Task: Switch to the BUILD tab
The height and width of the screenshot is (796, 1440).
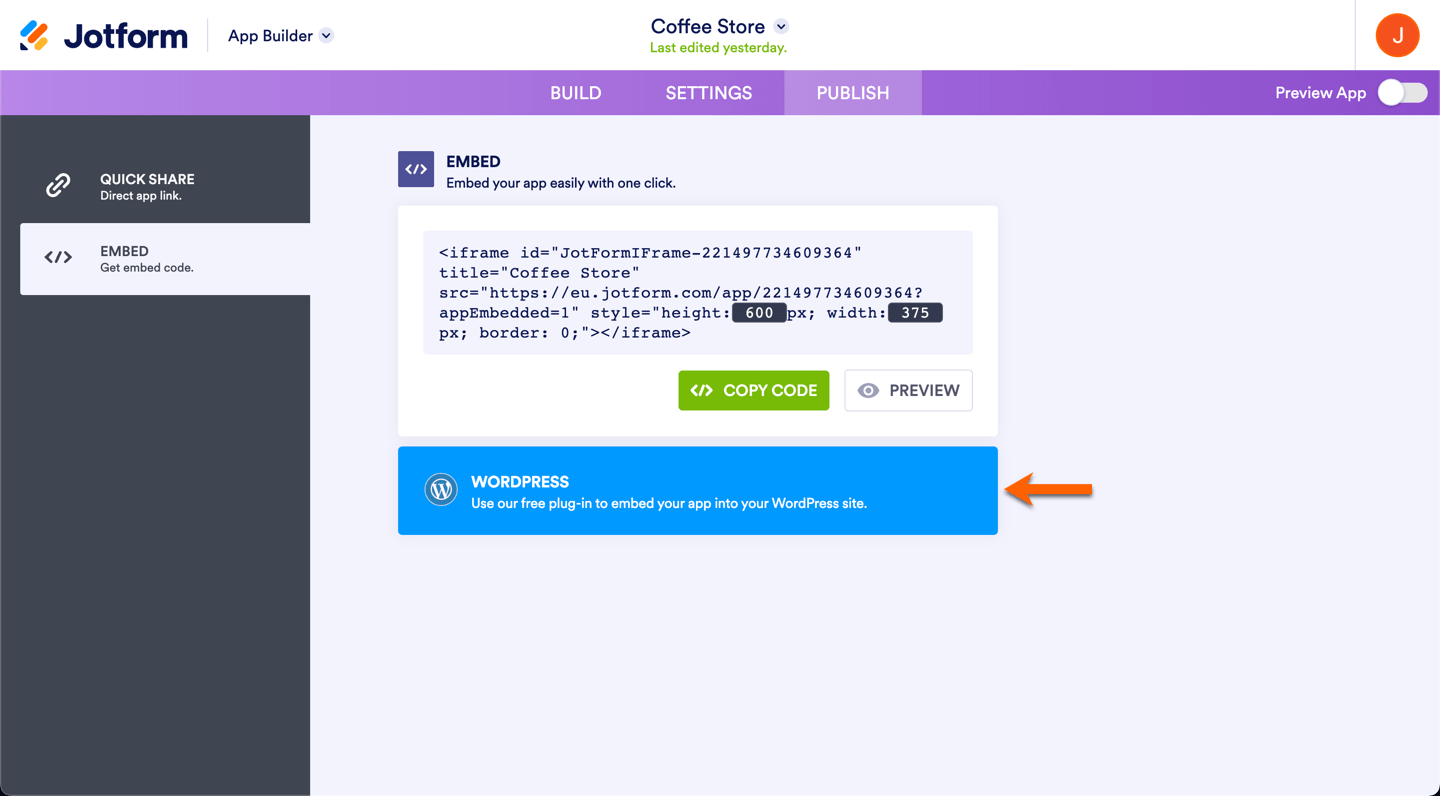Action: point(576,93)
